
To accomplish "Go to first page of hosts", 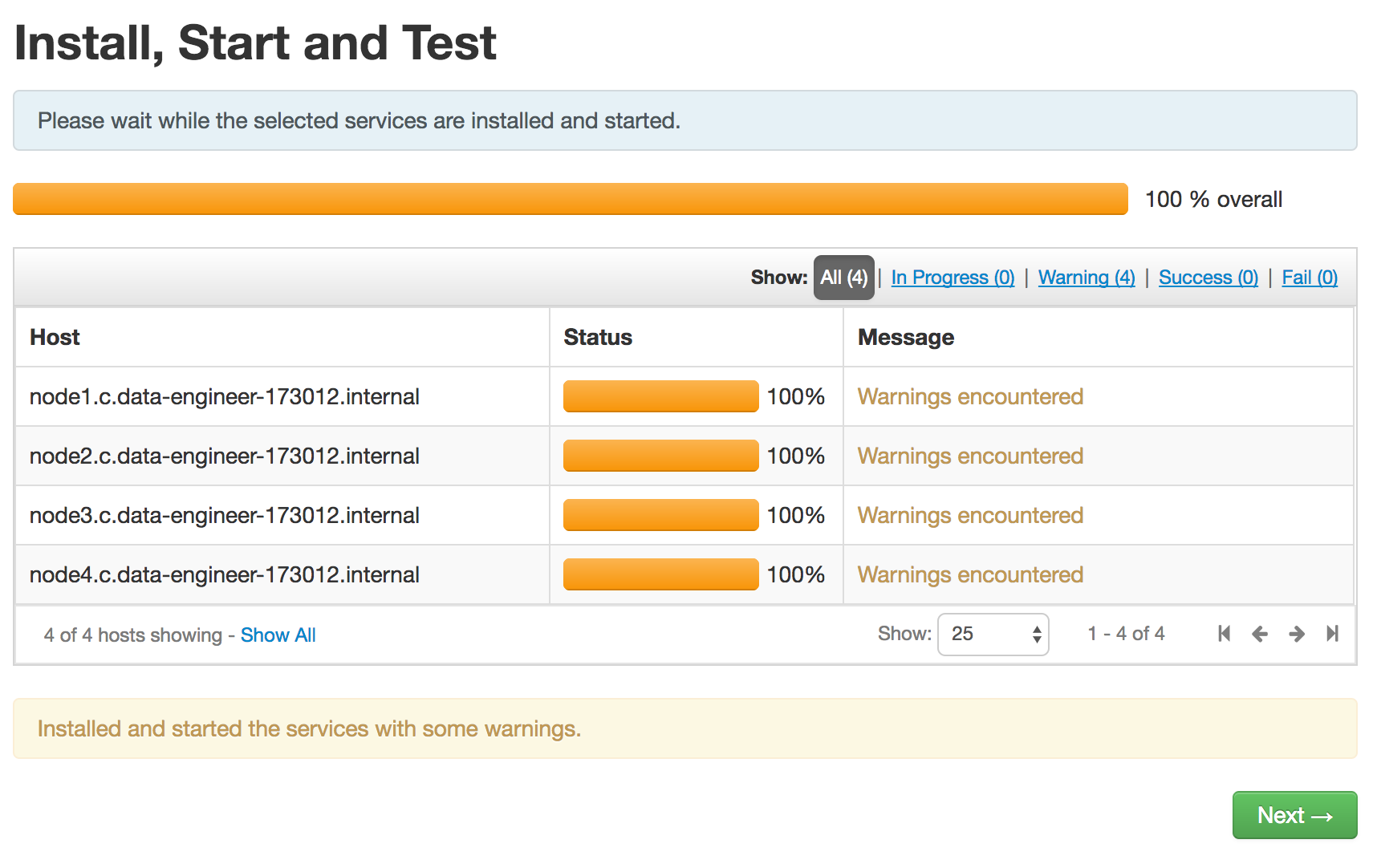I will coord(1224,634).
